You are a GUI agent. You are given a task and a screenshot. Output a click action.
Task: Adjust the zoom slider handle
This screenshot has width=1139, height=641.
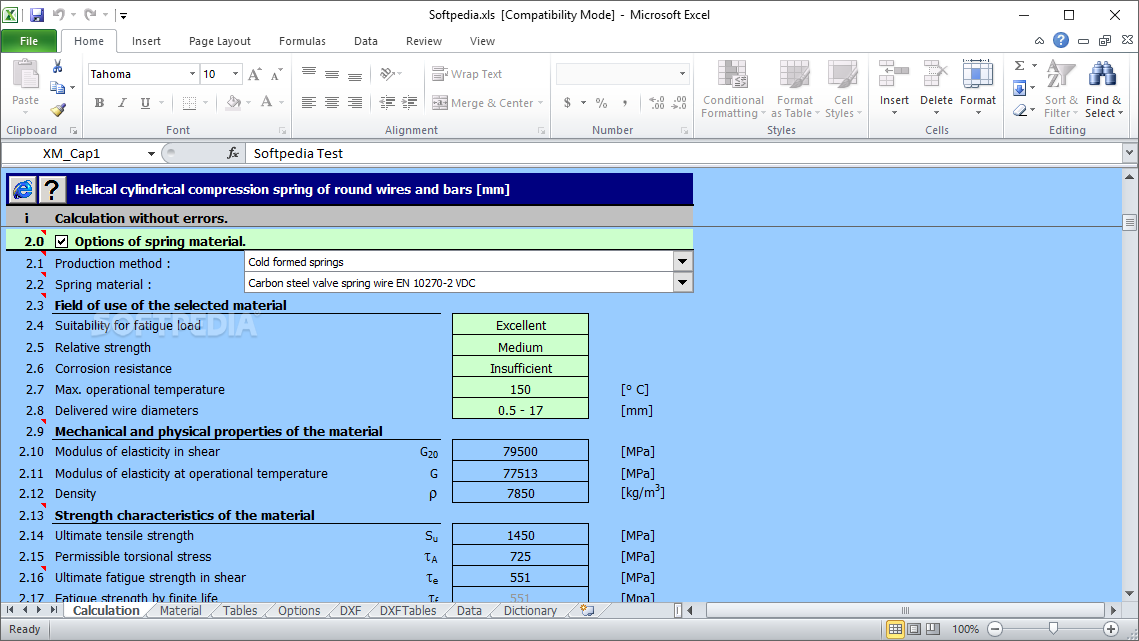pos(1053,629)
